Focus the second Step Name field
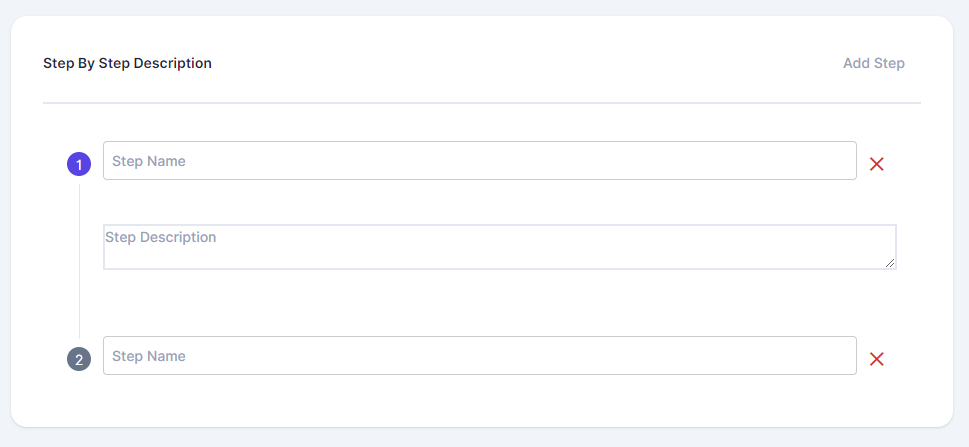 tap(480, 356)
